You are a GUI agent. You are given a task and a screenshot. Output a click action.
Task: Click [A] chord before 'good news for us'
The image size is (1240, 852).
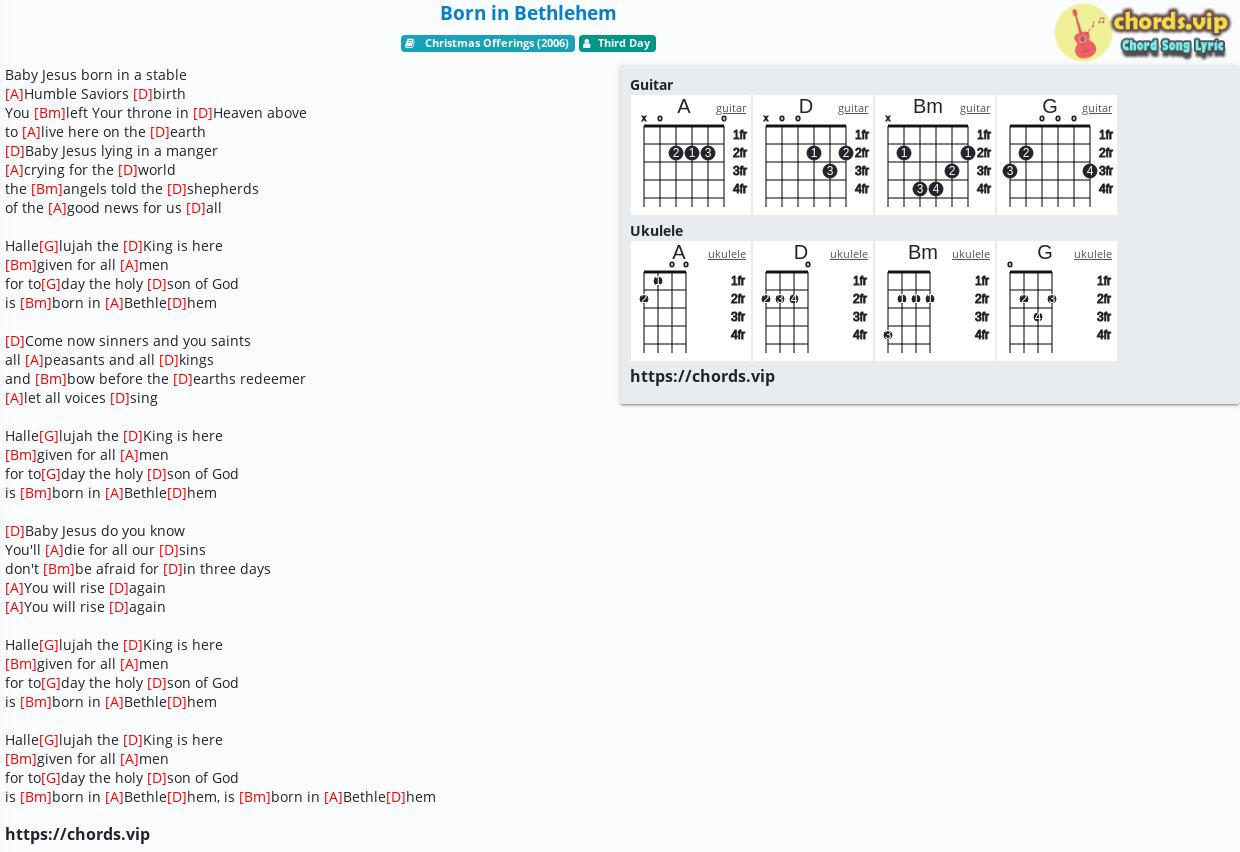click(57, 208)
